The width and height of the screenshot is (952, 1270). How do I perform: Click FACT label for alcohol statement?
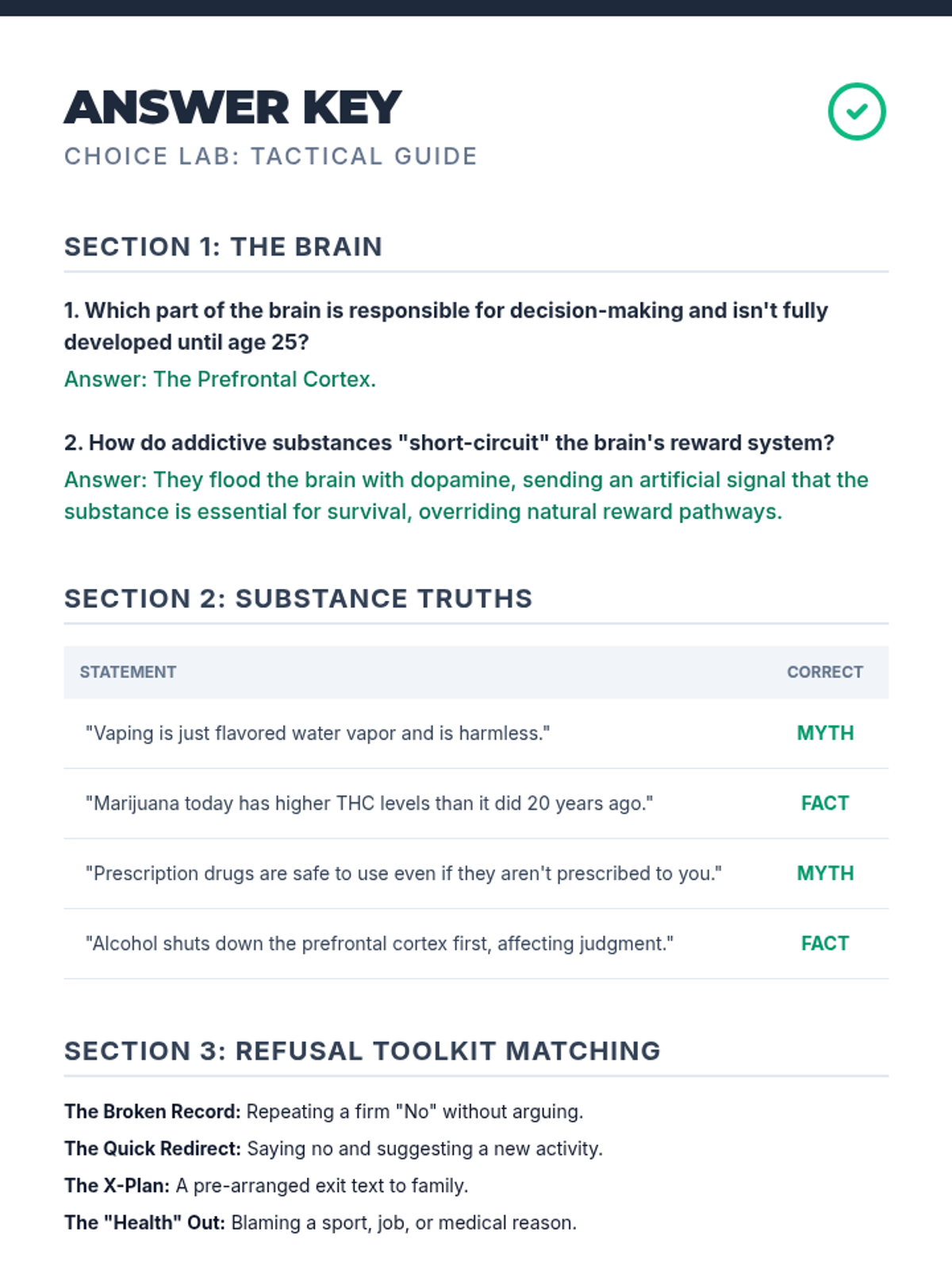point(825,944)
